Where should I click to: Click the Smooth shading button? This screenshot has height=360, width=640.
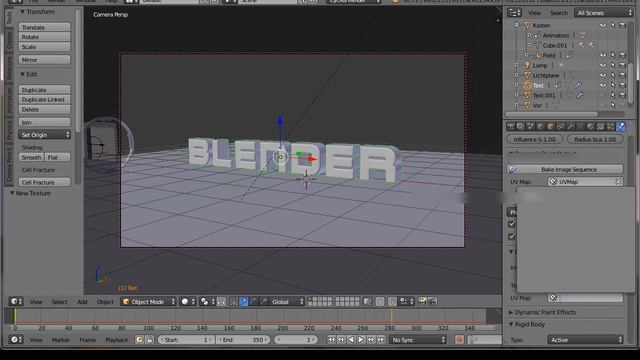pyautogui.click(x=31, y=157)
